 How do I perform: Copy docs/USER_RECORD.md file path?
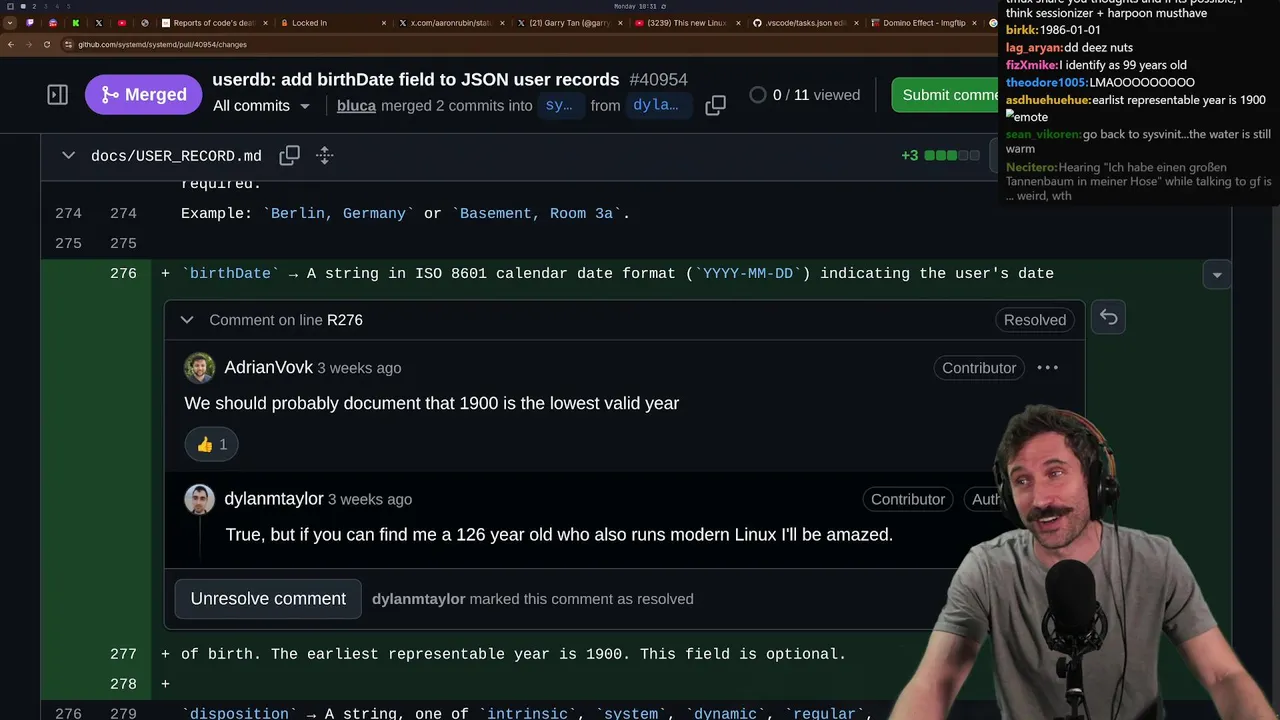(x=289, y=155)
